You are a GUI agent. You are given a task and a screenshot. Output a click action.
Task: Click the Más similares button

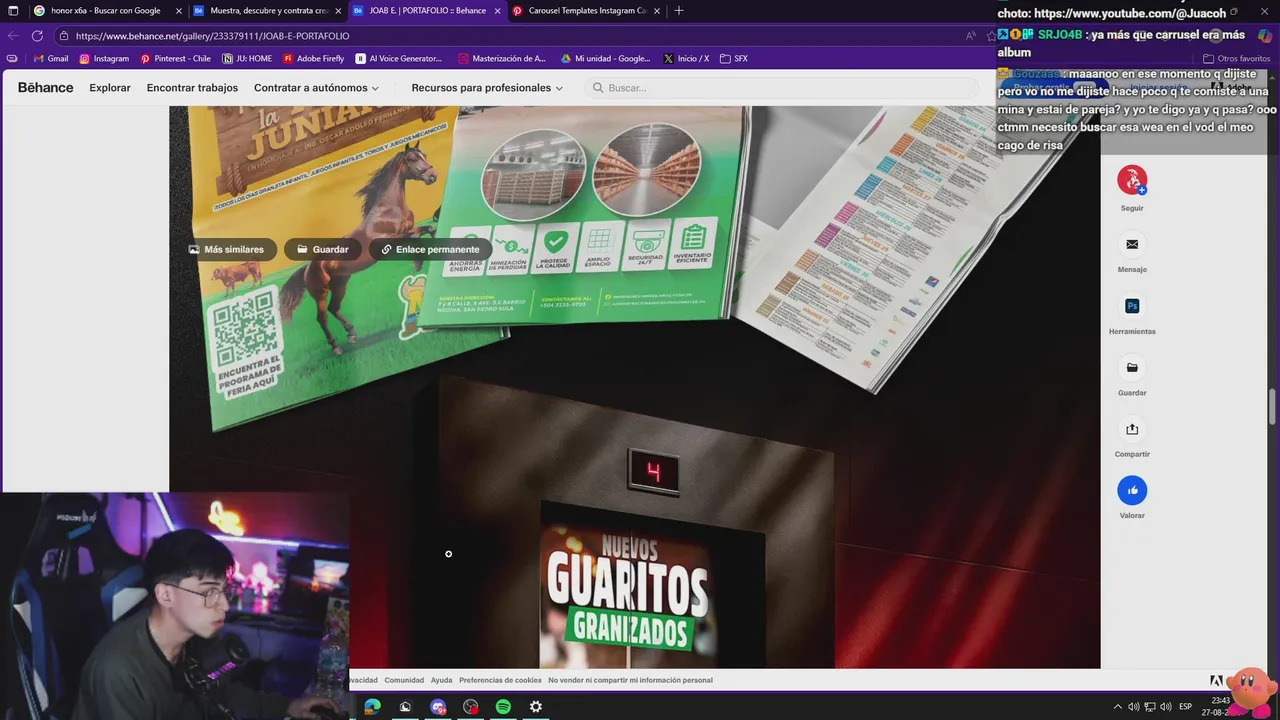point(226,249)
